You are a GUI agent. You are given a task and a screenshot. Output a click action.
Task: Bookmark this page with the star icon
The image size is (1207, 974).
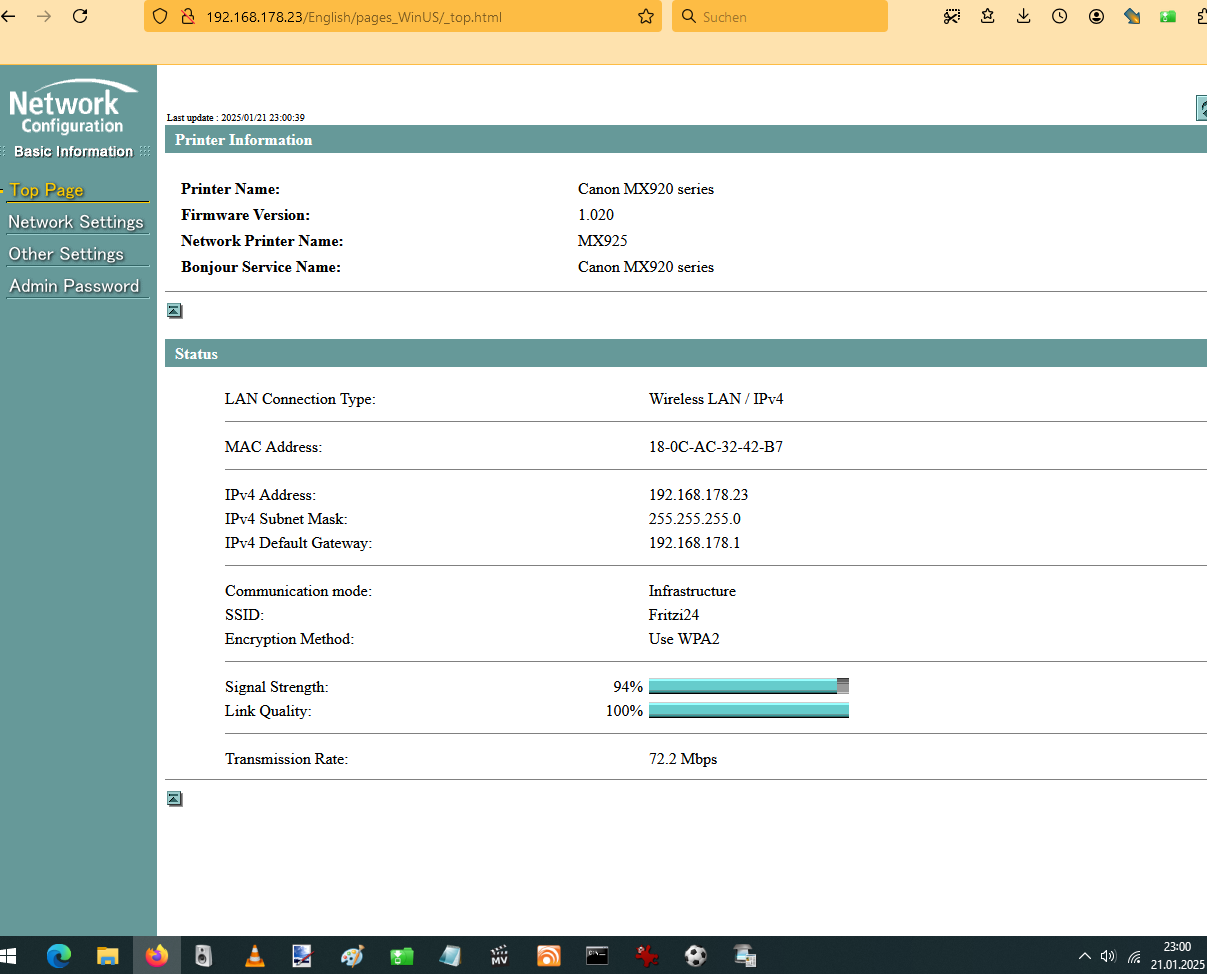(x=646, y=17)
